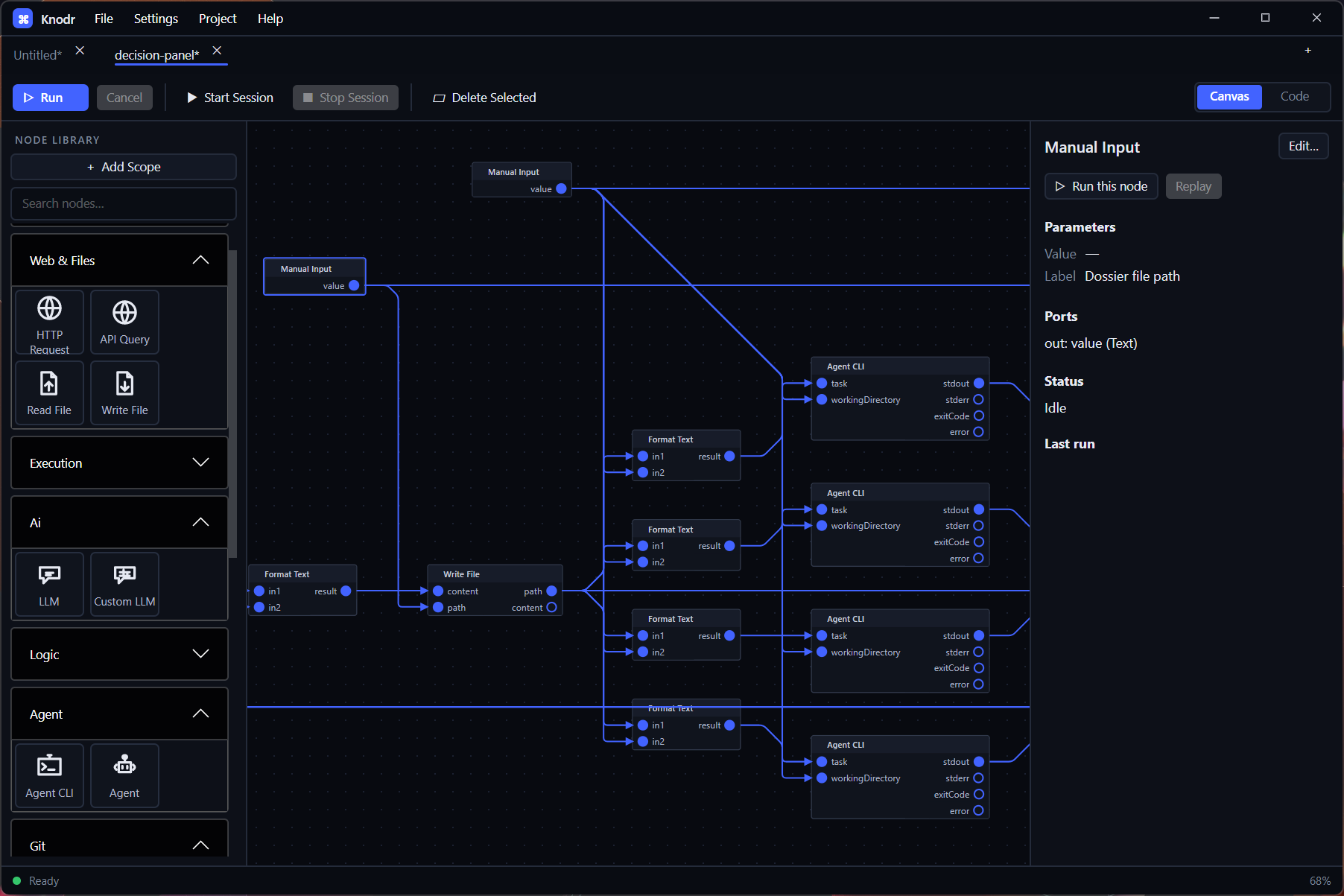Start Session from toolbar
Screen dimensions: 1344x896
[x=230, y=98]
